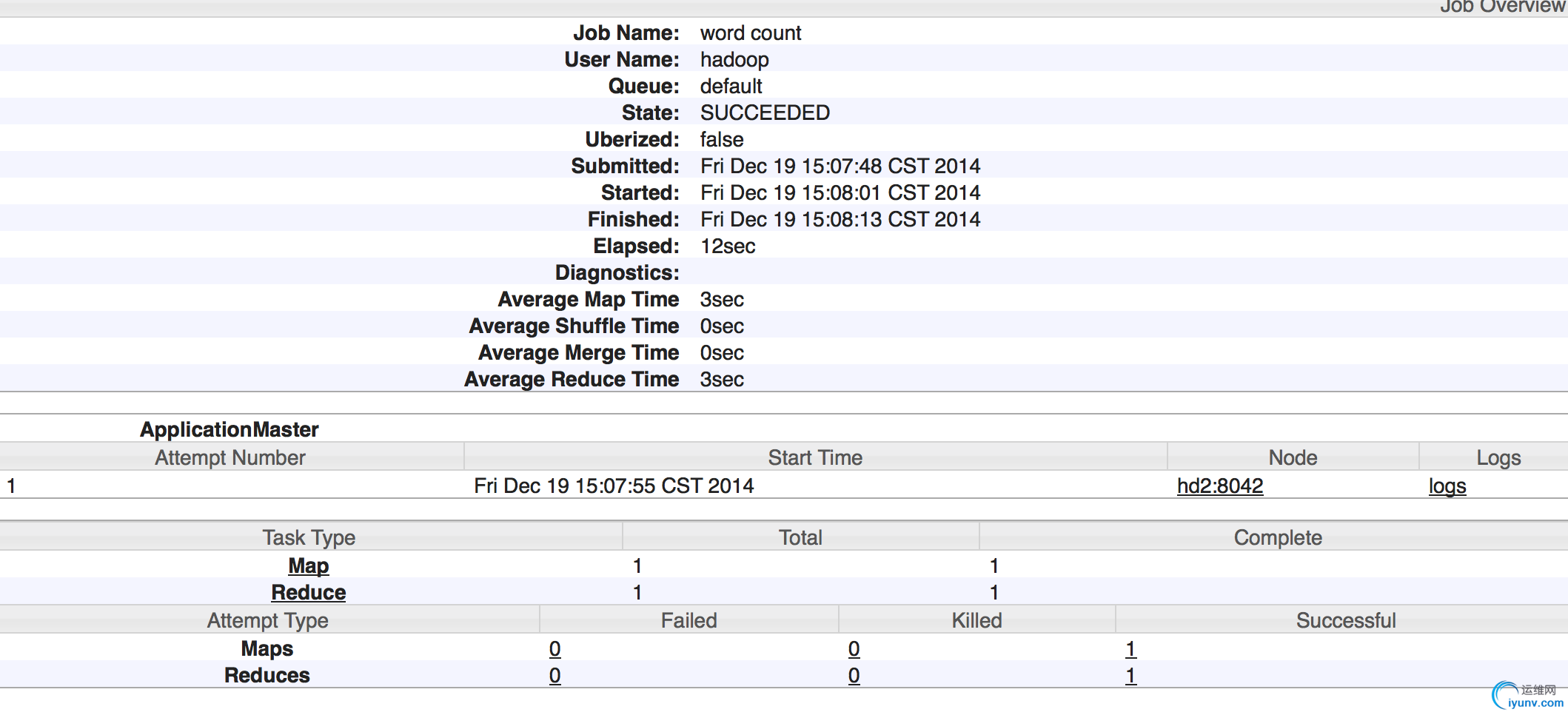Click the Start Time column header
1568x715 pixels.
[815, 457]
